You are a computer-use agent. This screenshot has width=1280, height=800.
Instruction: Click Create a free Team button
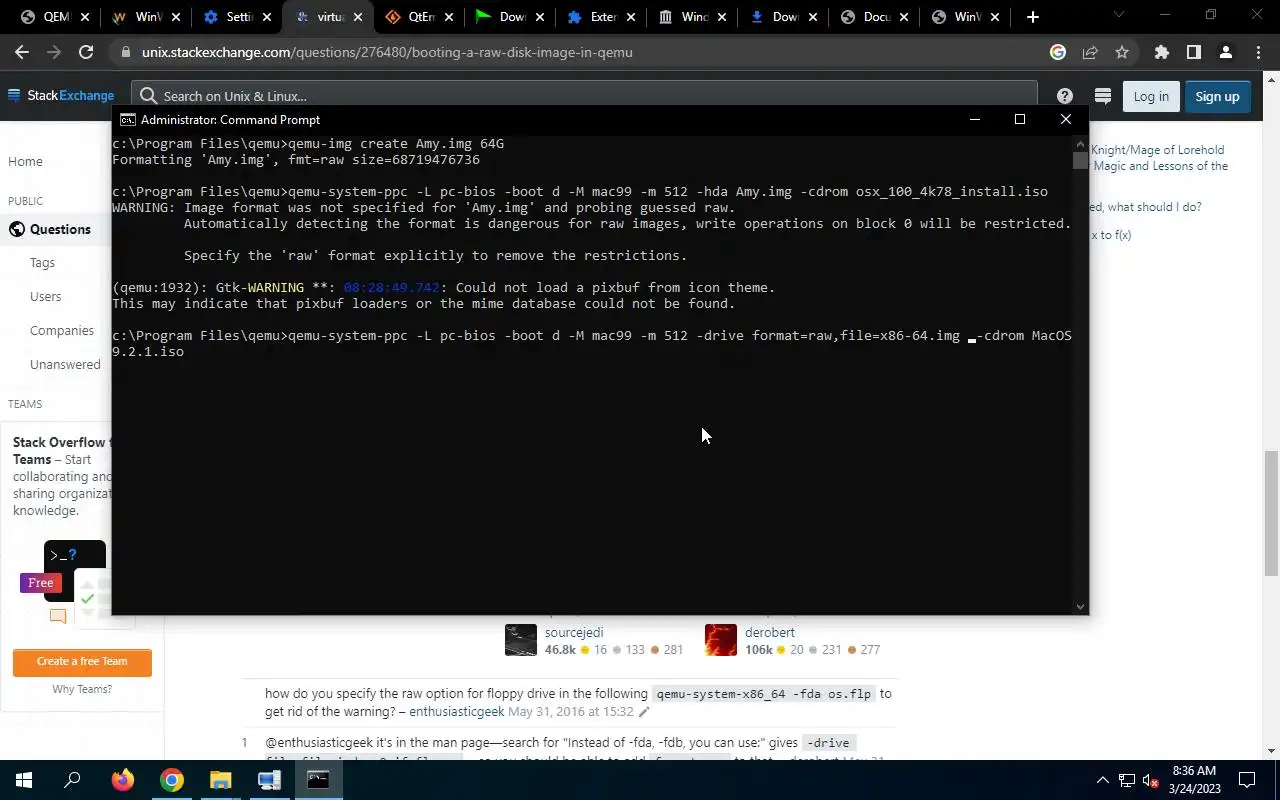pos(82,661)
